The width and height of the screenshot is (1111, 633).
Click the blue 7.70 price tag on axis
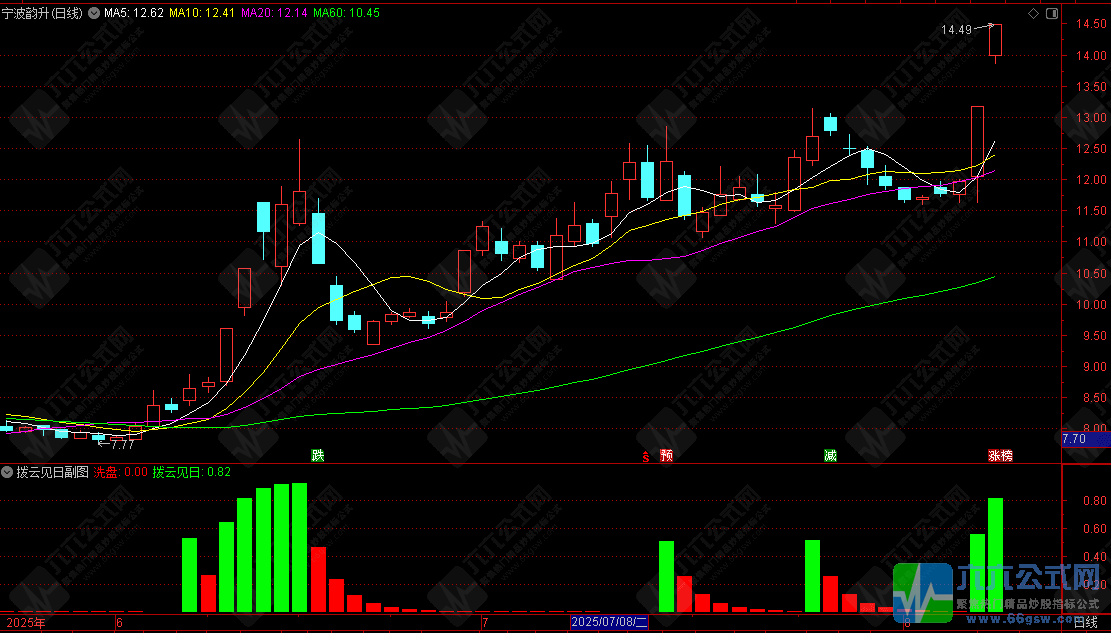coord(1085,439)
